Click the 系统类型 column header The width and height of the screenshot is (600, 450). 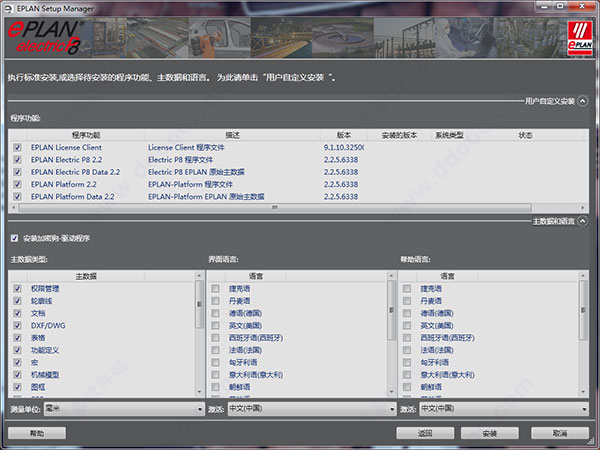pyautogui.click(x=449, y=135)
